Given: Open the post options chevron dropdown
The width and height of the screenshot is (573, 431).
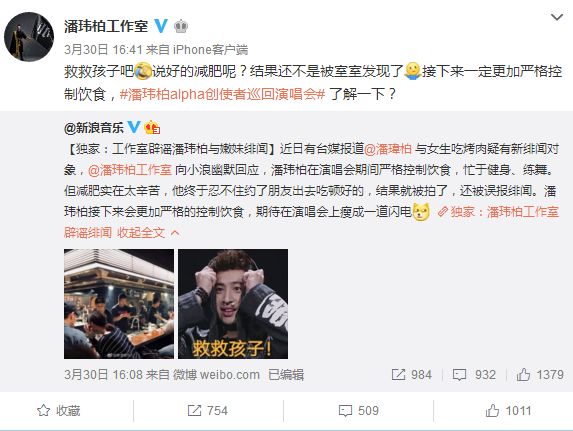Looking at the screenshot, I should (x=557, y=17).
